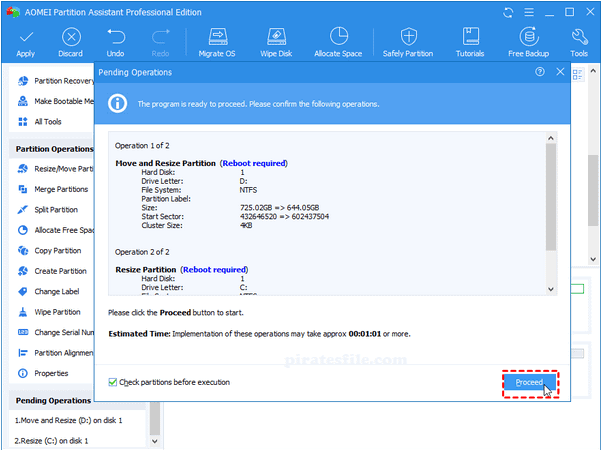Click the AOMEI app logo icon

point(13,12)
